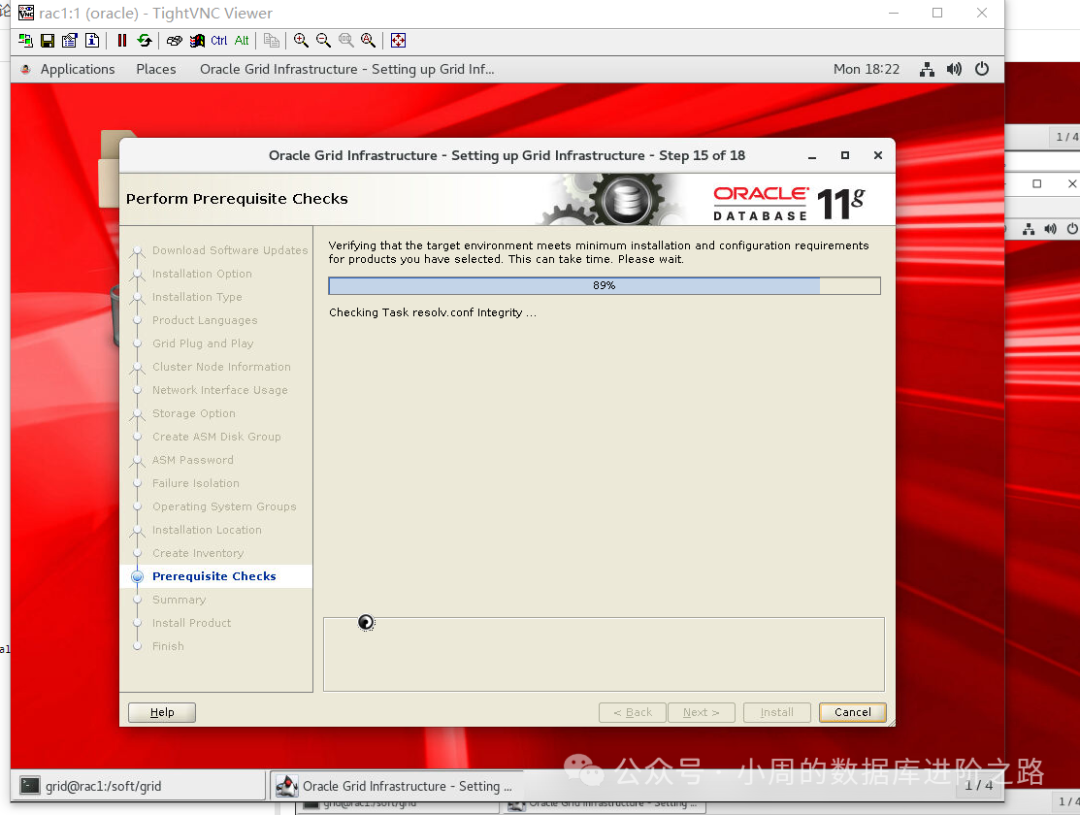Screen dimensions: 1080x815
Task: Select the 'Network Interface Usage' step
Action: [220, 390]
